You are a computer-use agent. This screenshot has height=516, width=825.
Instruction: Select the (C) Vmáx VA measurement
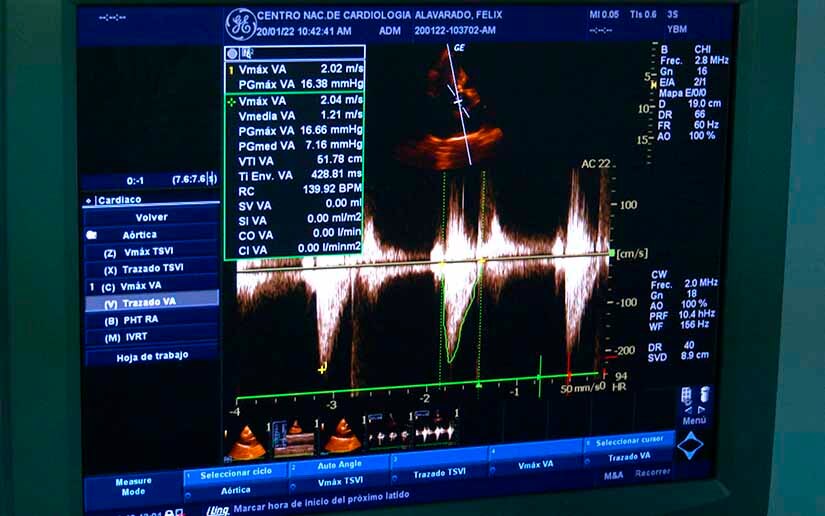tap(152, 286)
